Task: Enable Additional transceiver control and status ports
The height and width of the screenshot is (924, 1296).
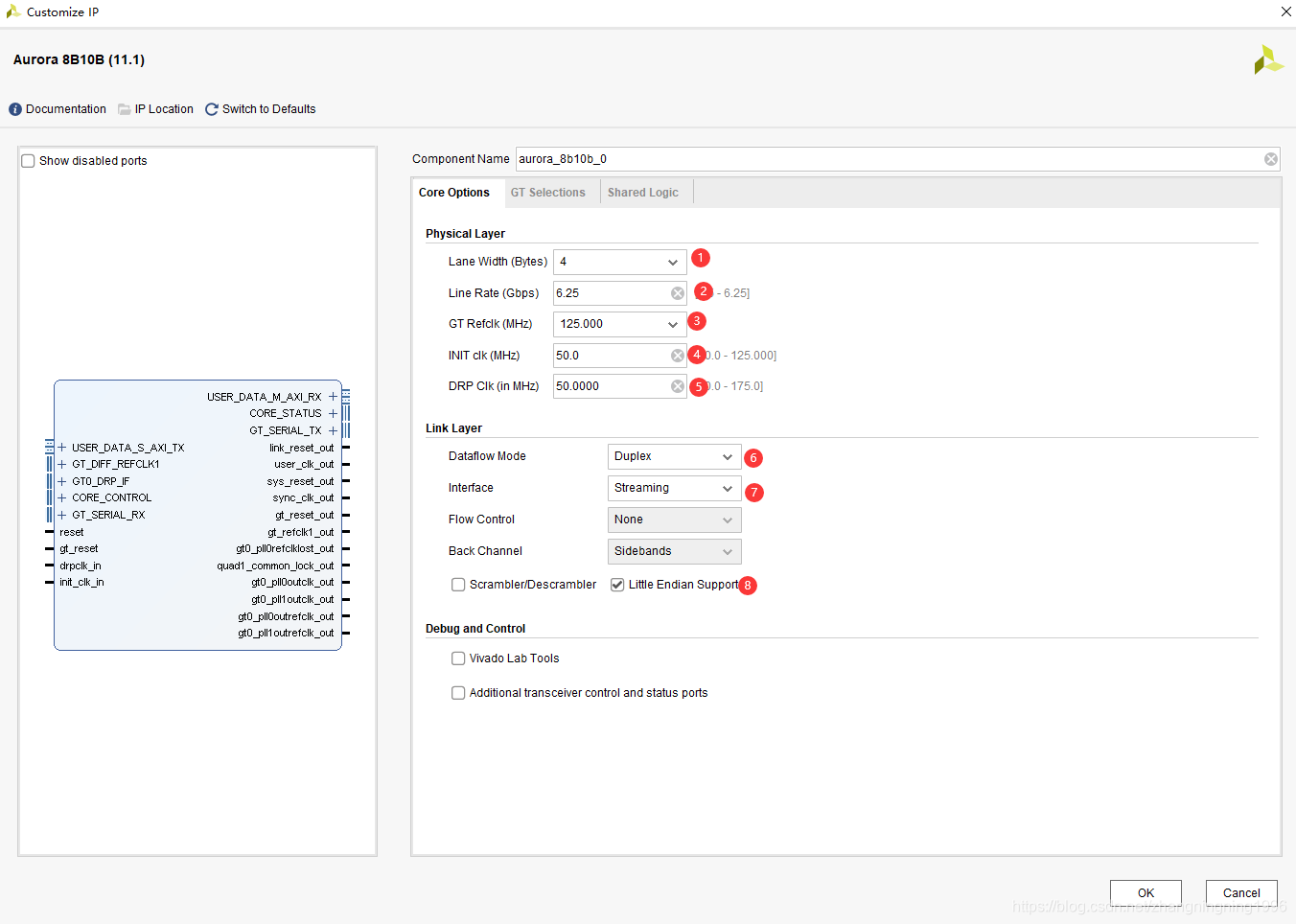Action: pyautogui.click(x=458, y=693)
